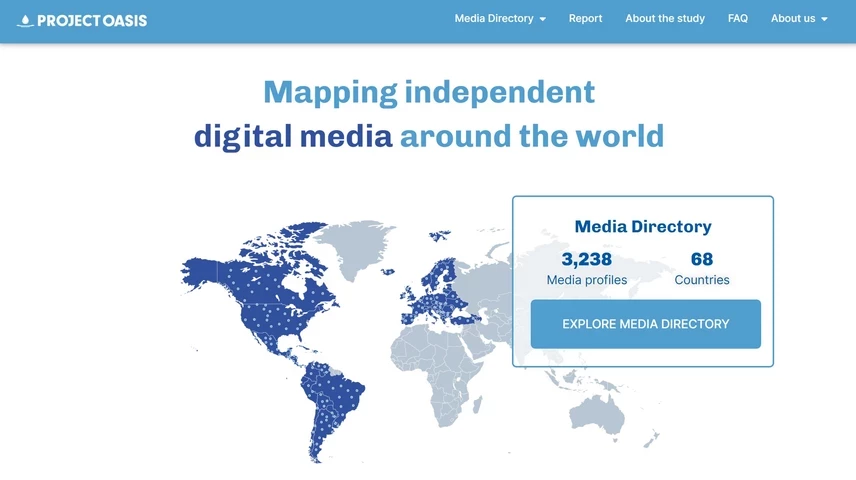Go to the Report page

pos(585,18)
